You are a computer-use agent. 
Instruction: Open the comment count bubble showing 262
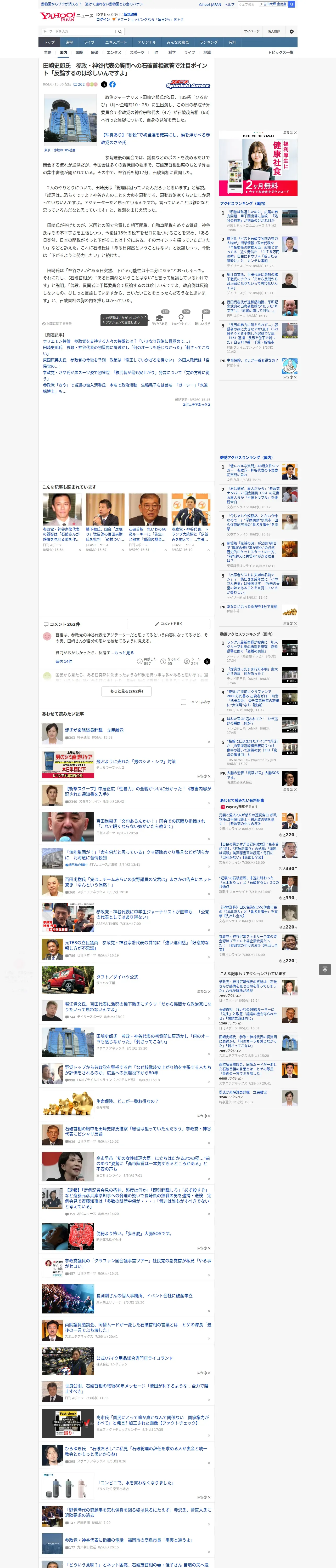tap(80, 85)
